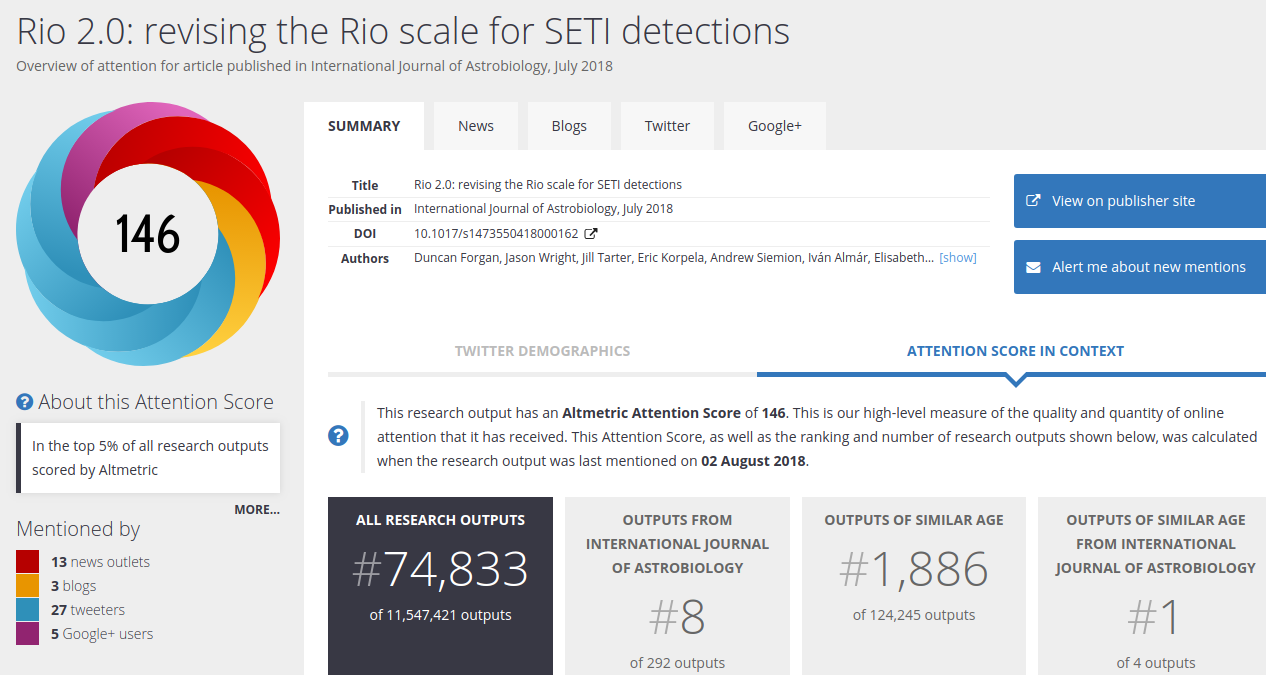Image resolution: width=1266 pixels, height=675 pixels.
Task: Click the question mark icon beside About this Attention Score
Action: click(x=25, y=402)
